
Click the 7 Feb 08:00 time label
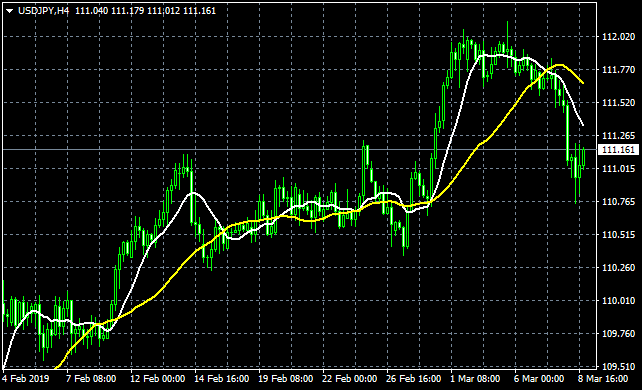pyautogui.click(x=91, y=379)
